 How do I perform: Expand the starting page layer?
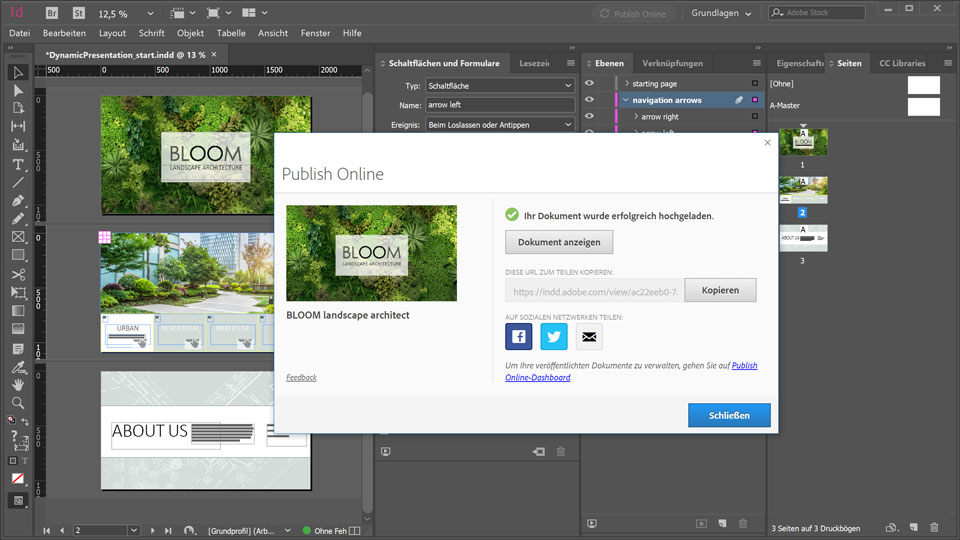pos(626,83)
